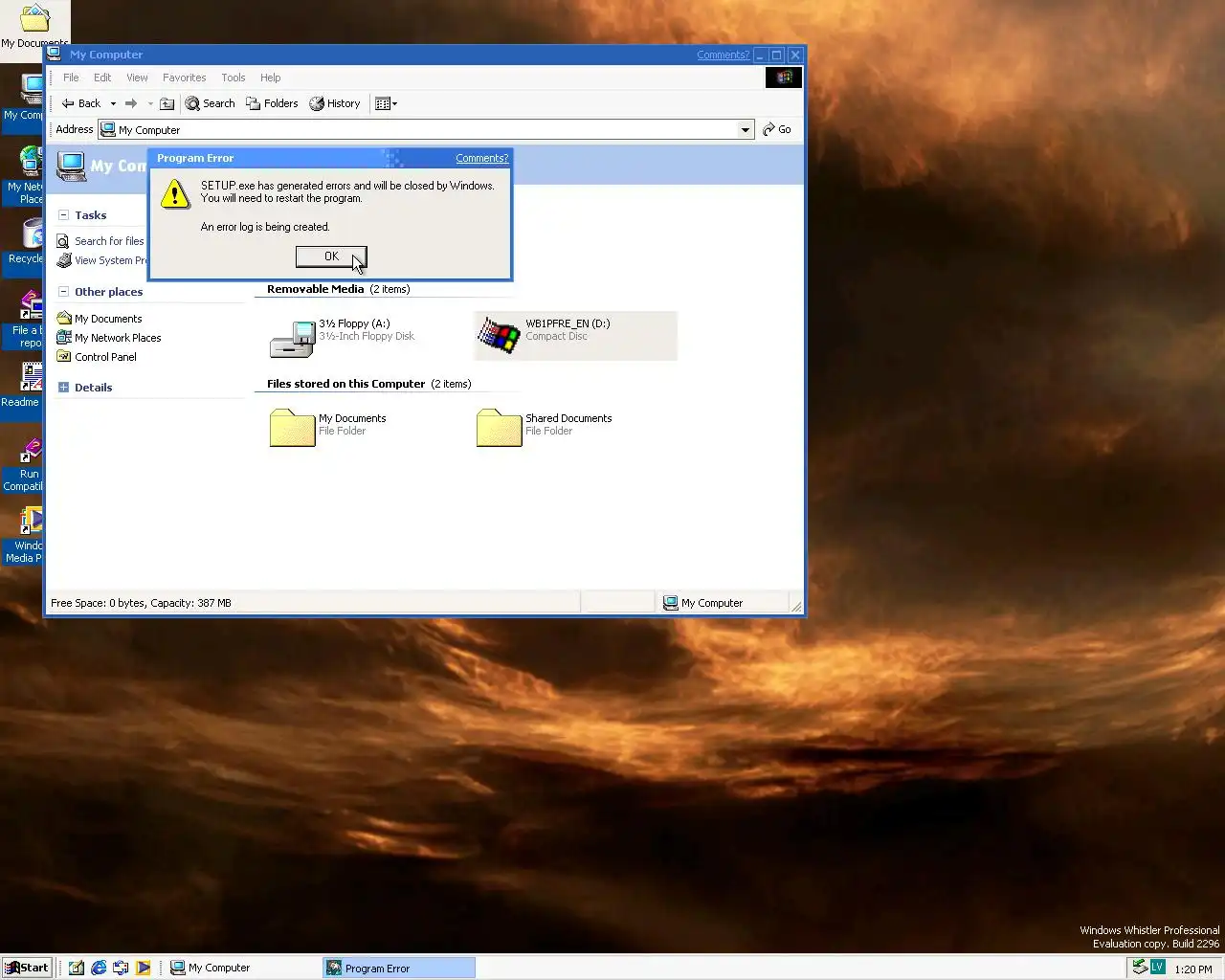Switch to My Computer taskbar button

[x=243, y=968]
